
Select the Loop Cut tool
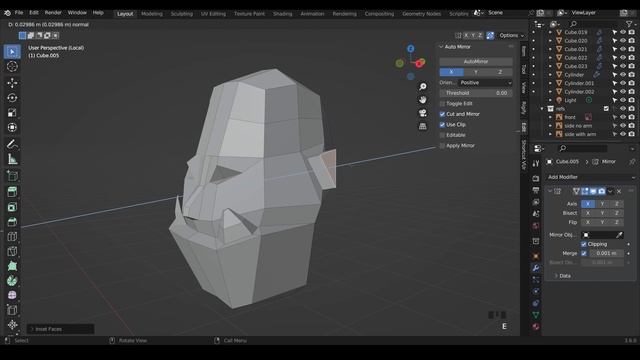pos(12,236)
